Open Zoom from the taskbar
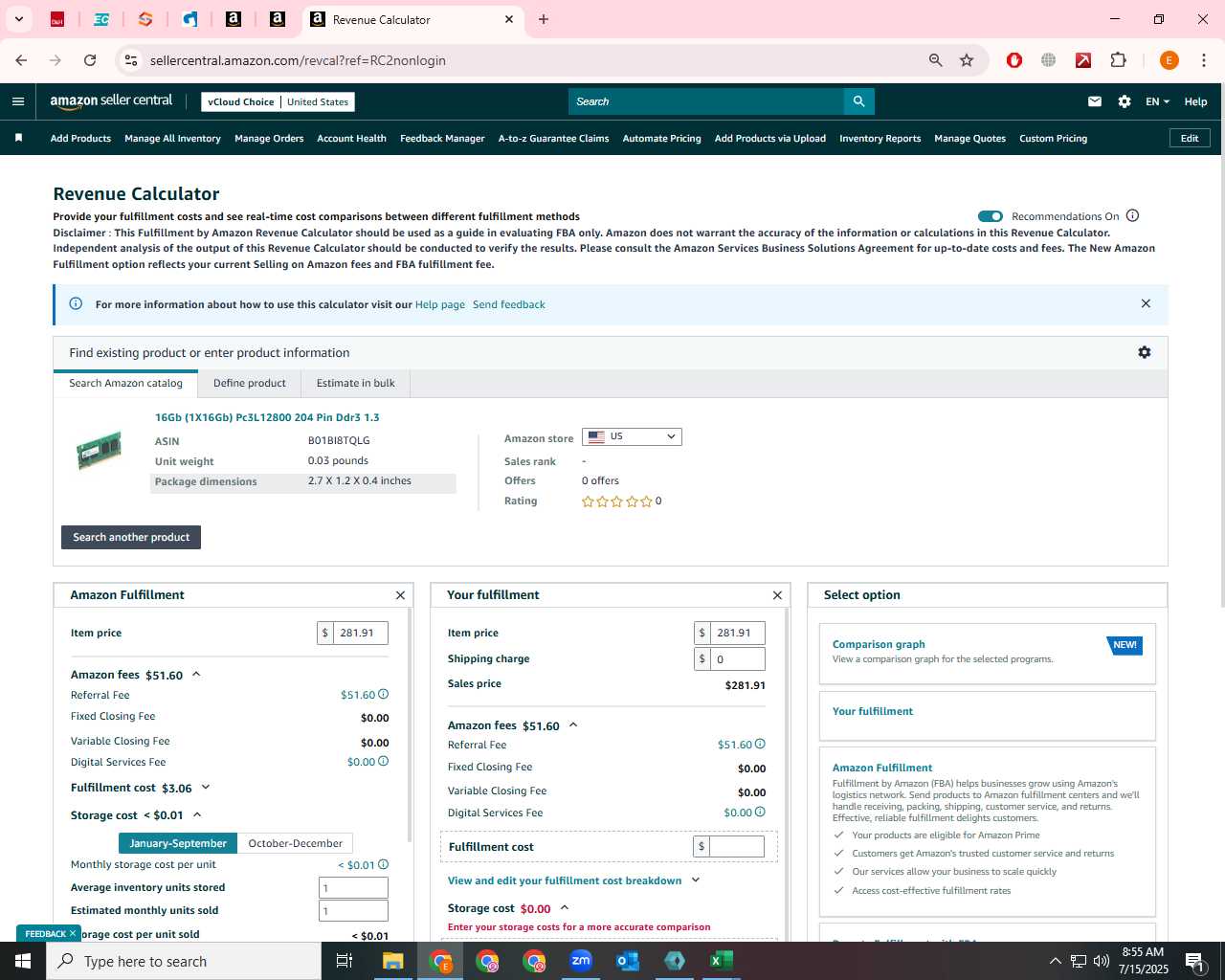The width and height of the screenshot is (1225, 980). coord(581,961)
